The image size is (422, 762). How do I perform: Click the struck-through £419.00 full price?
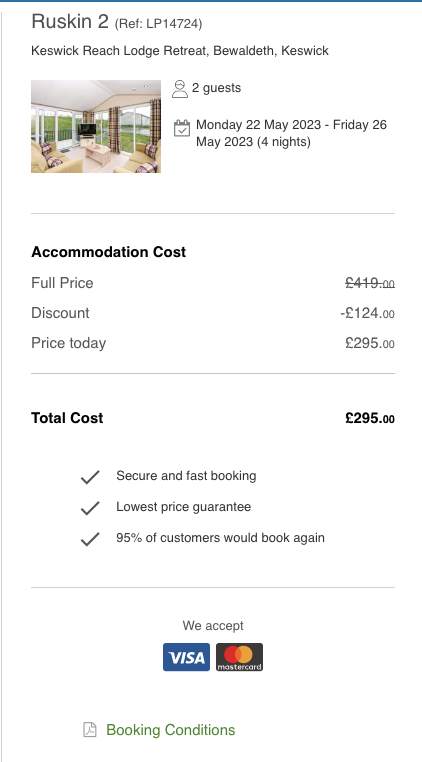point(370,283)
